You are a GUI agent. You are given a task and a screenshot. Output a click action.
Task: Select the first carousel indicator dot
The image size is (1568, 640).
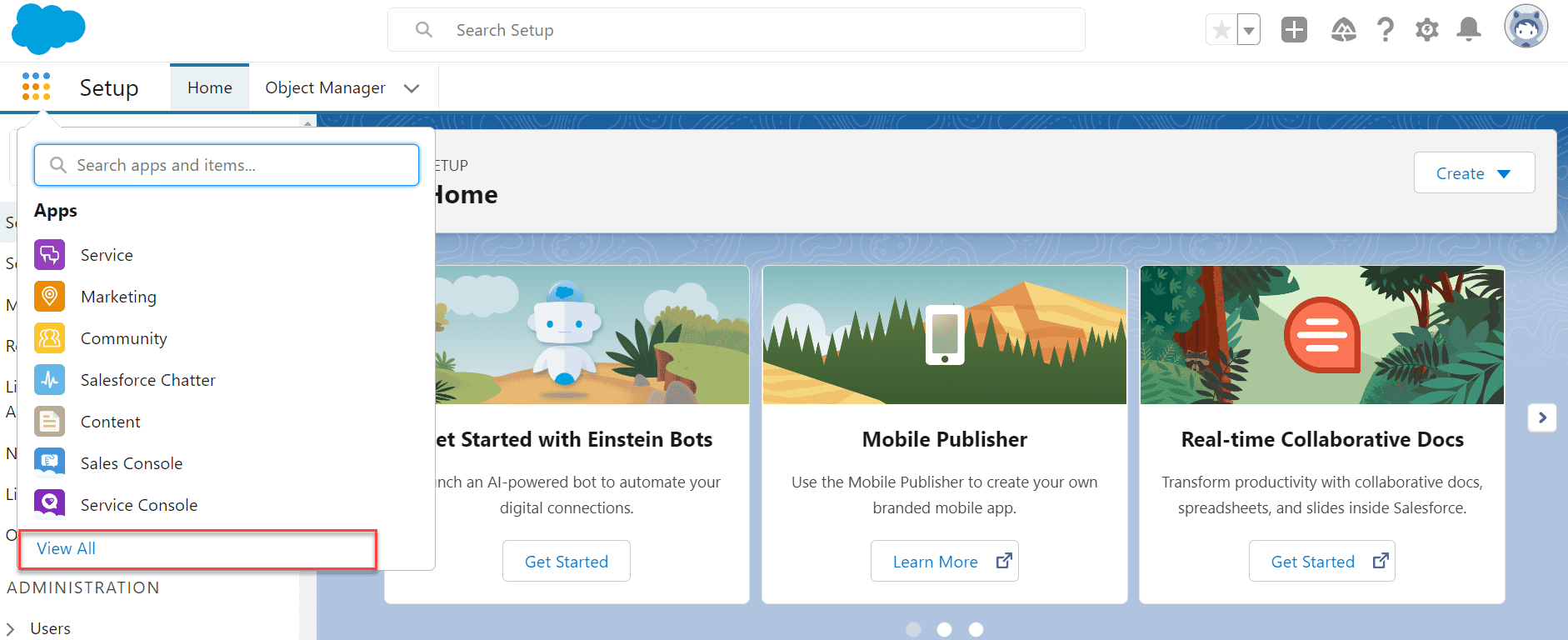913,629
